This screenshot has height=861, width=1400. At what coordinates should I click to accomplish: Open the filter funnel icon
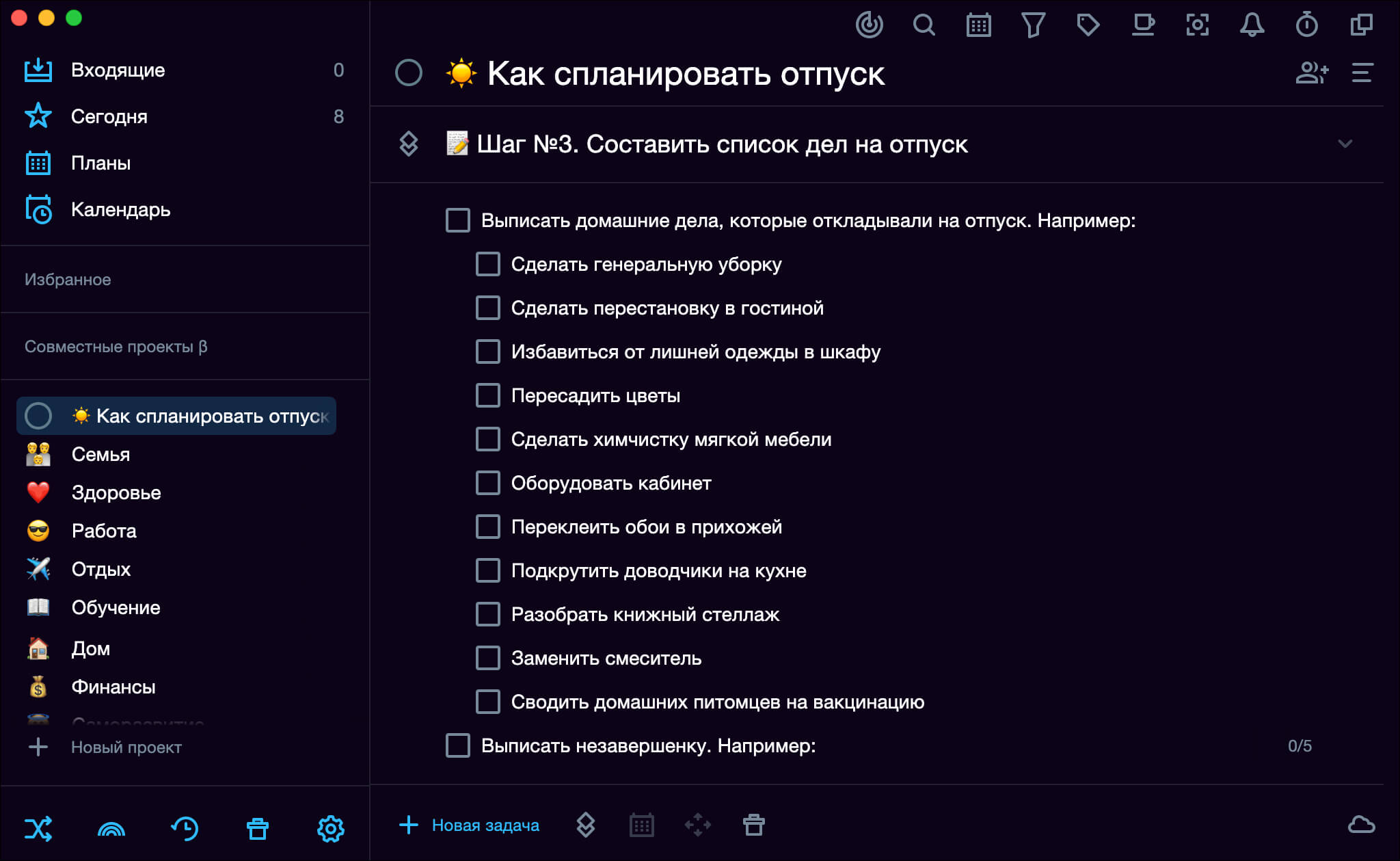pyautogui.click(x=1033, y=25)
